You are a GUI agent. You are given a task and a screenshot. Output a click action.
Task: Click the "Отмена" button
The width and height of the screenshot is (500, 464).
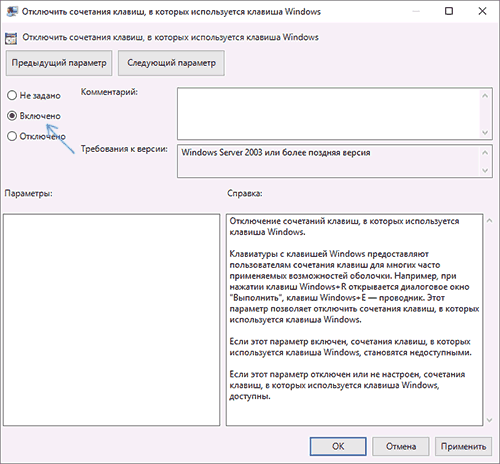point(401,446)
